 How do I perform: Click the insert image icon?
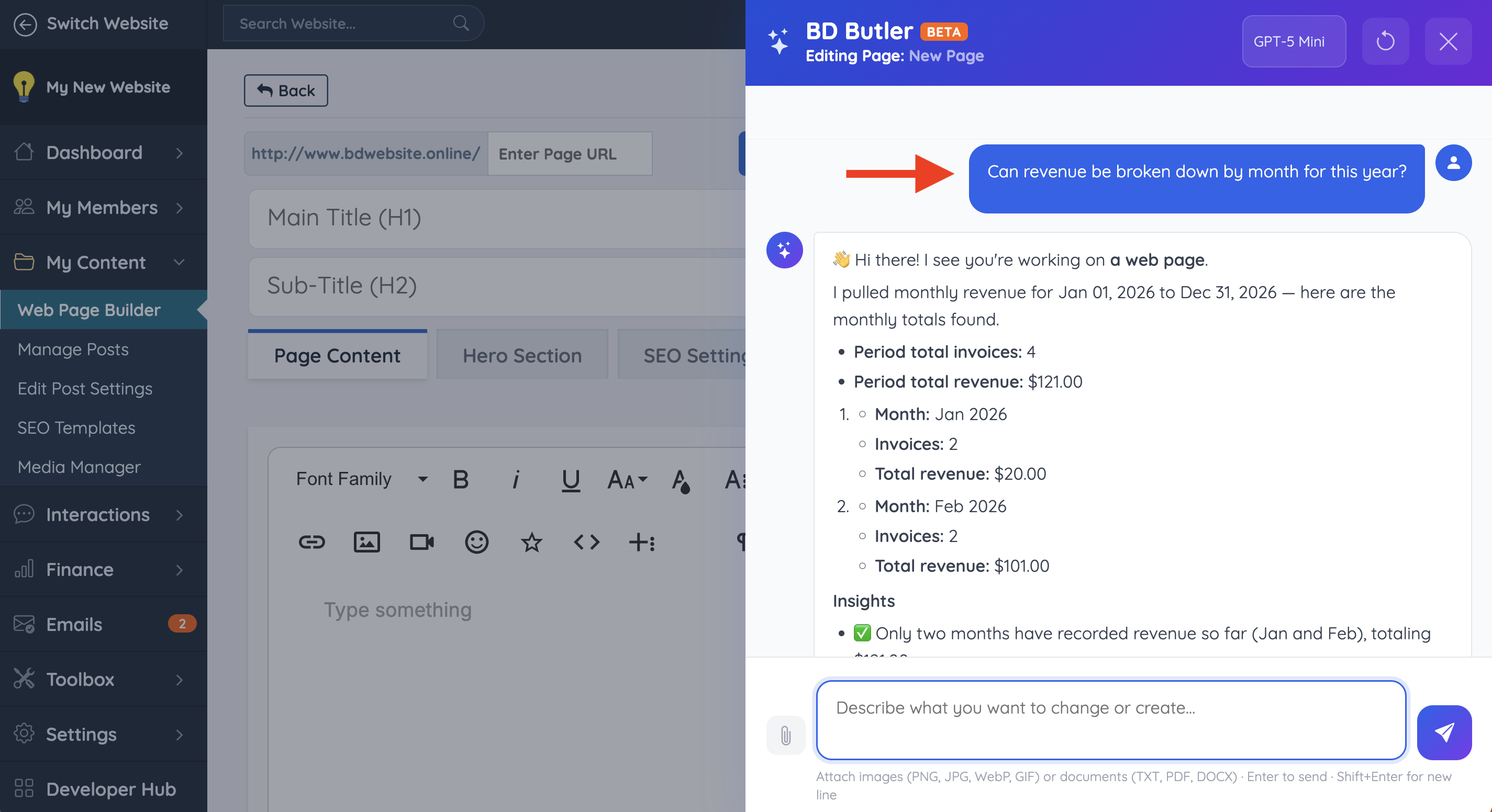(x=366, y=543)
